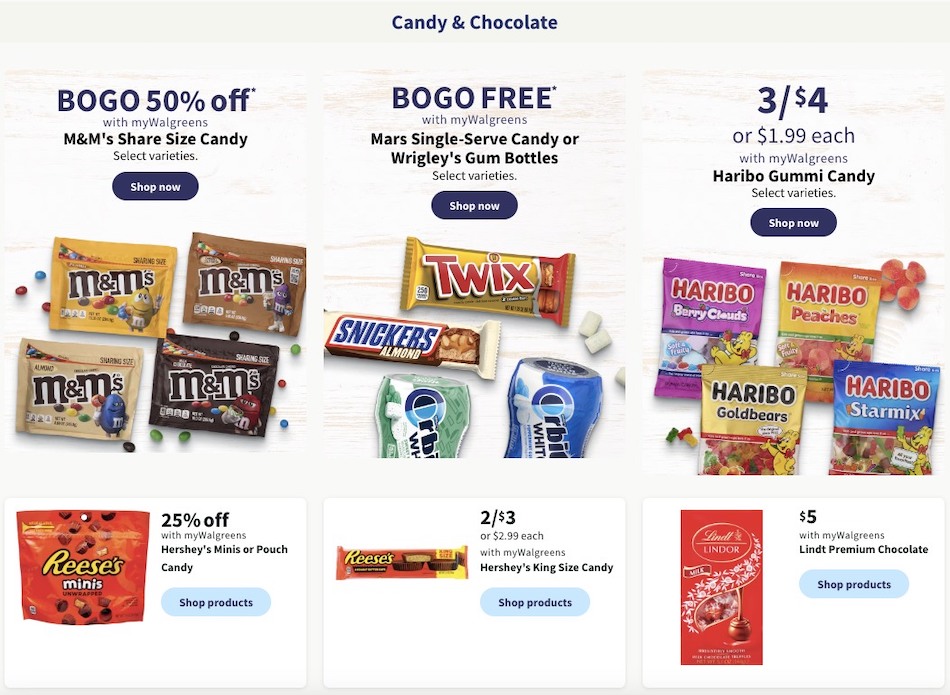This screenshot has width=950, height=695.
Task: Click Shop products for Hershey's King Size Candy
Action: pyautogui.click(x=535, y=602)
